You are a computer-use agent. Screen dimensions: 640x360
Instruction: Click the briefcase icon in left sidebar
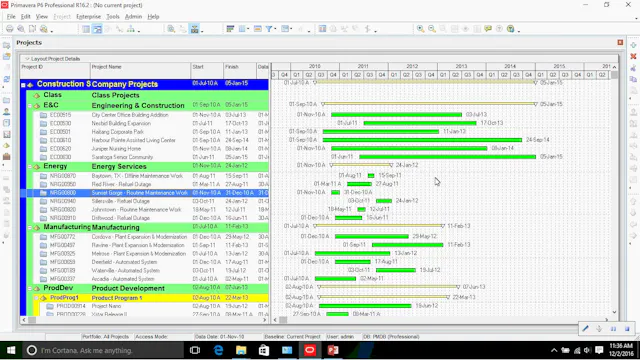pos(7,156)
